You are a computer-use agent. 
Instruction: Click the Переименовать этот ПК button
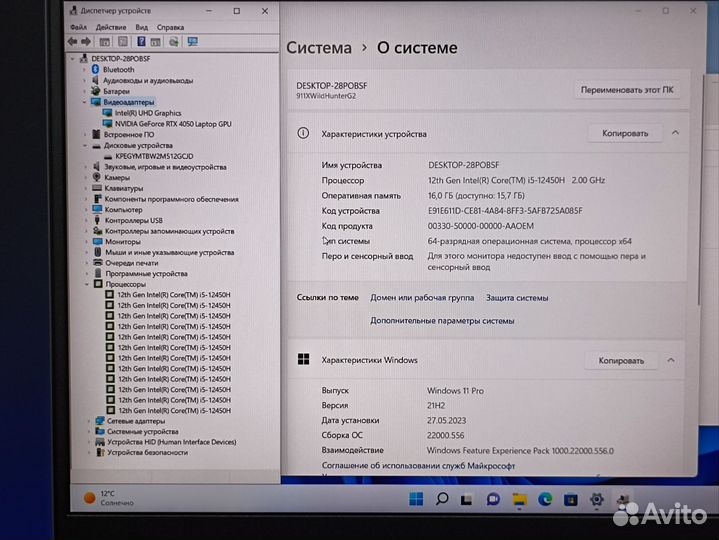(627, 90)
